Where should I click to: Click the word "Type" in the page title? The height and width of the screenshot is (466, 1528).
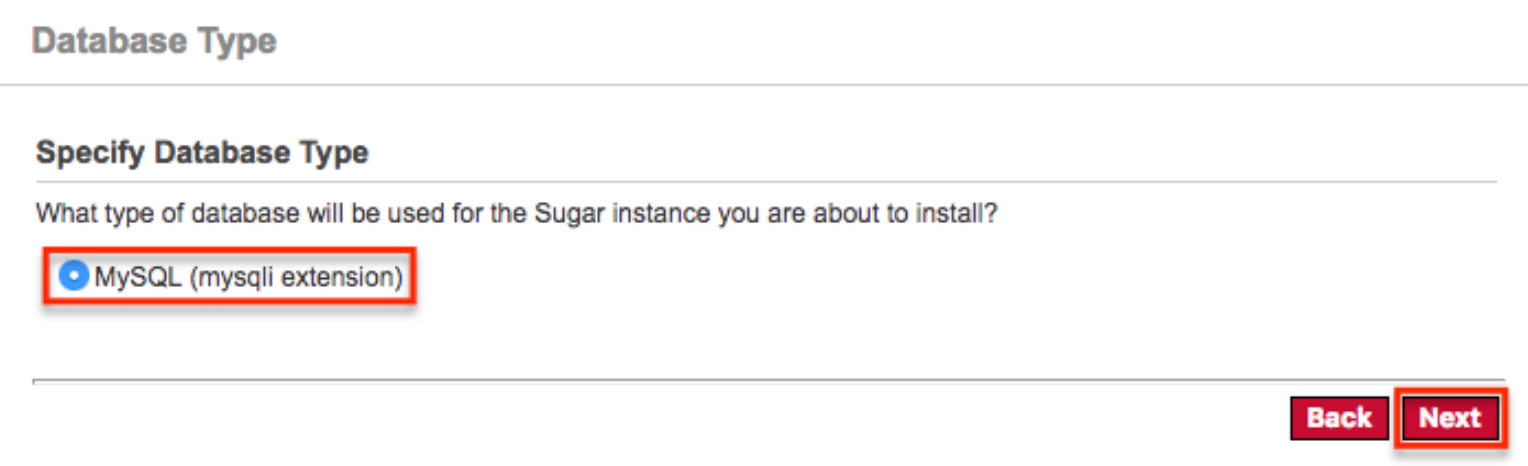point(238,42)
